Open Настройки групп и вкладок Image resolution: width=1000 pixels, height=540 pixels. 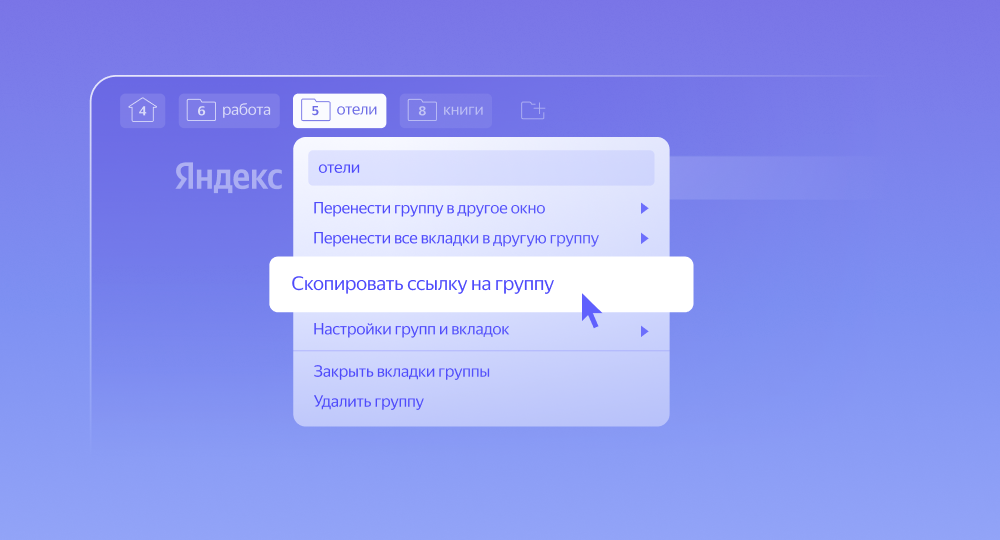481,330
